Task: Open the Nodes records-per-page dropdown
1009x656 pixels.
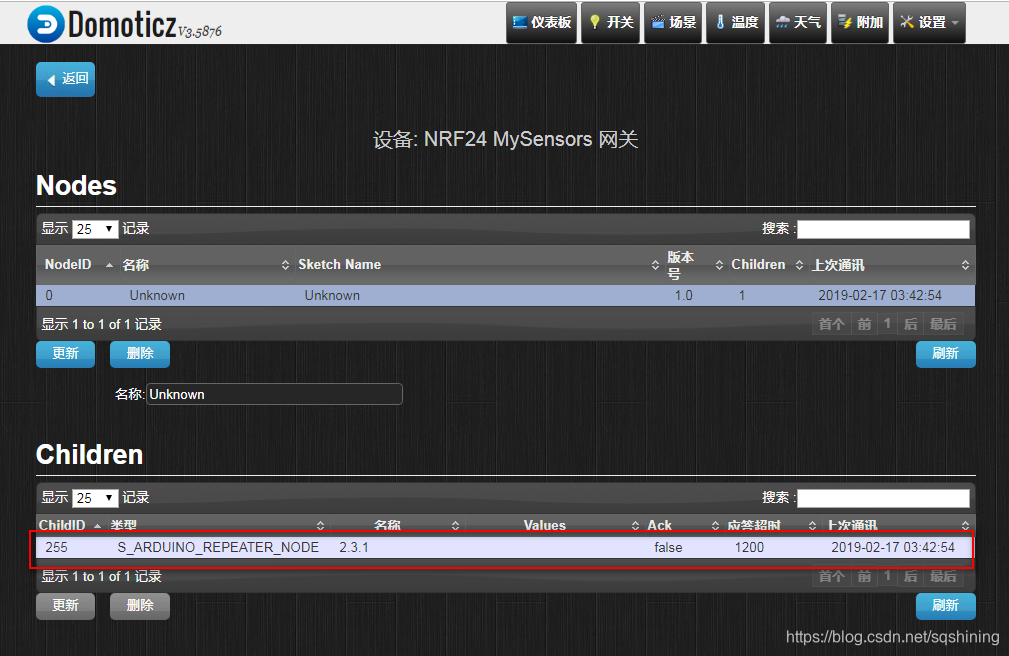Action: (x=95, y=229)
